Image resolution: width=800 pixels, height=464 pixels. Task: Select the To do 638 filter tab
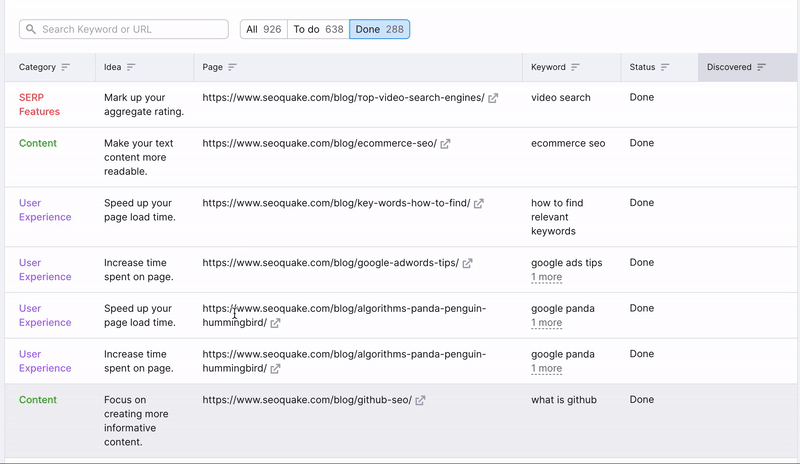(318, 29)
